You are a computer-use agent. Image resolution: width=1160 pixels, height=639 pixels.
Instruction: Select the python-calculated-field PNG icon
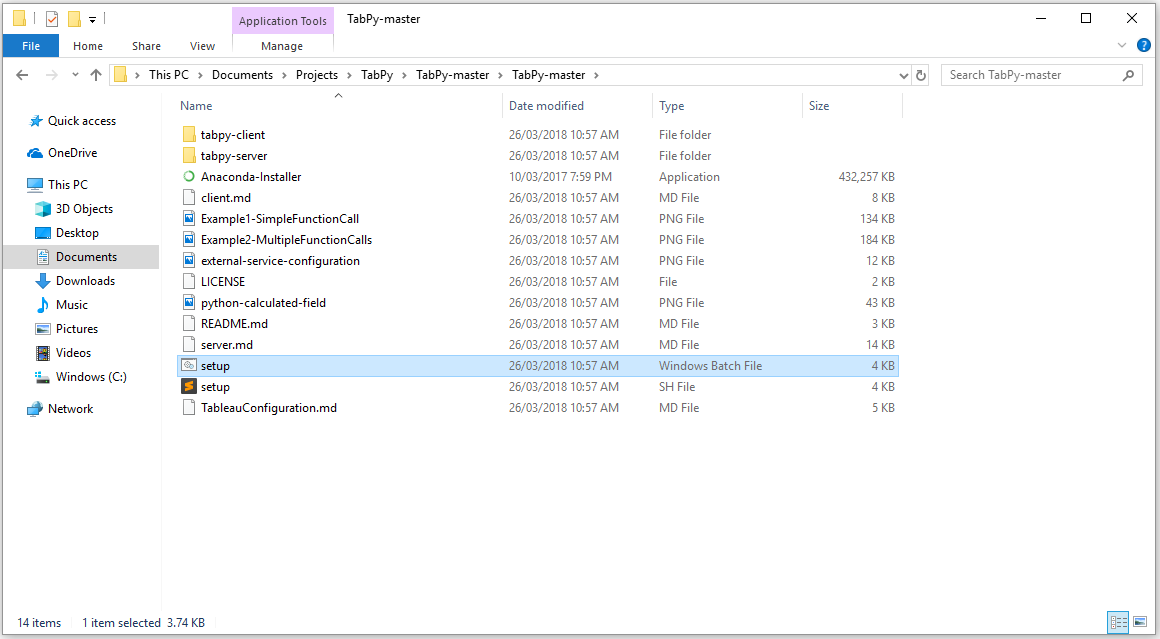189,302
